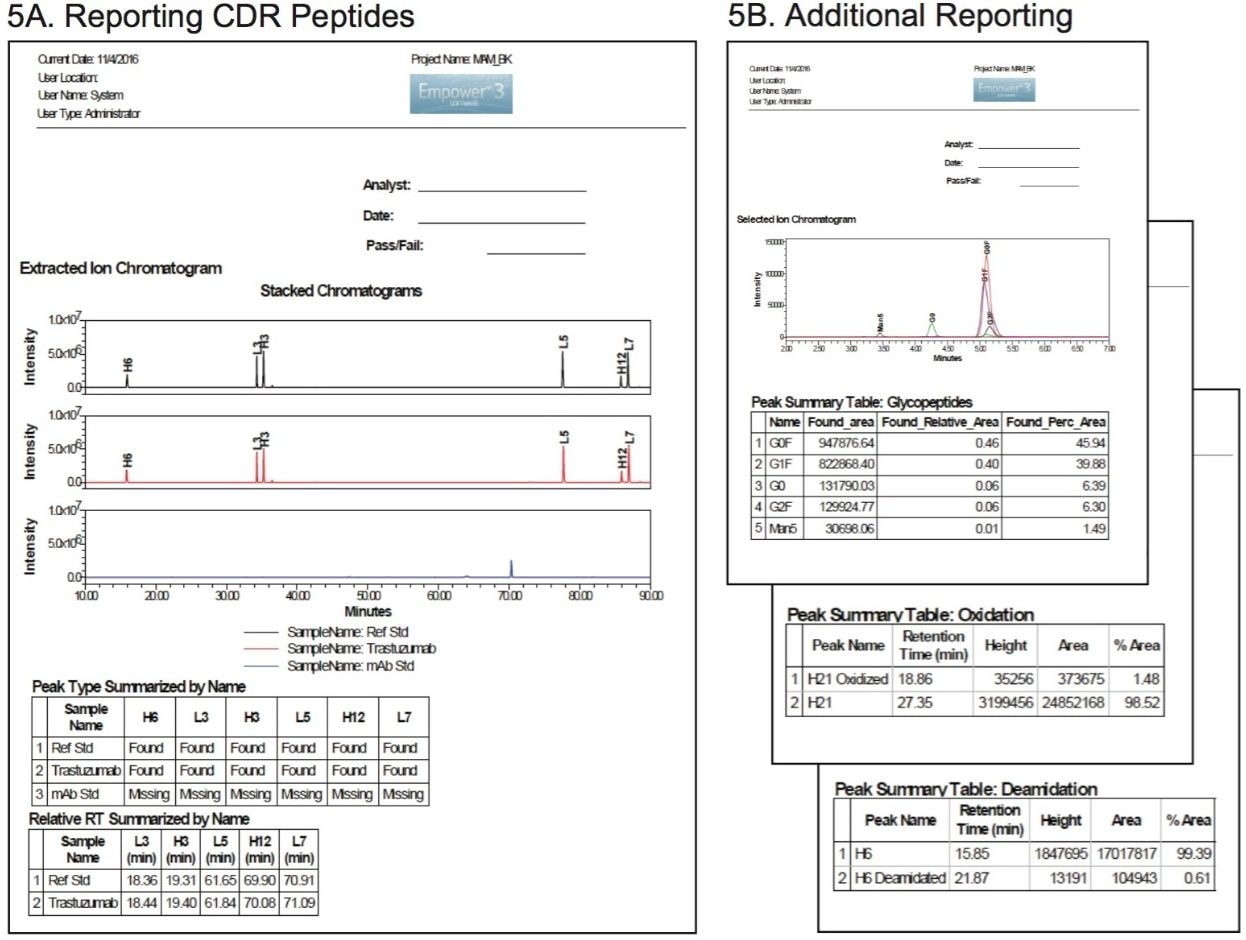
Task: Click the 3199456 height value for H21
Action: pos(1004,703)
